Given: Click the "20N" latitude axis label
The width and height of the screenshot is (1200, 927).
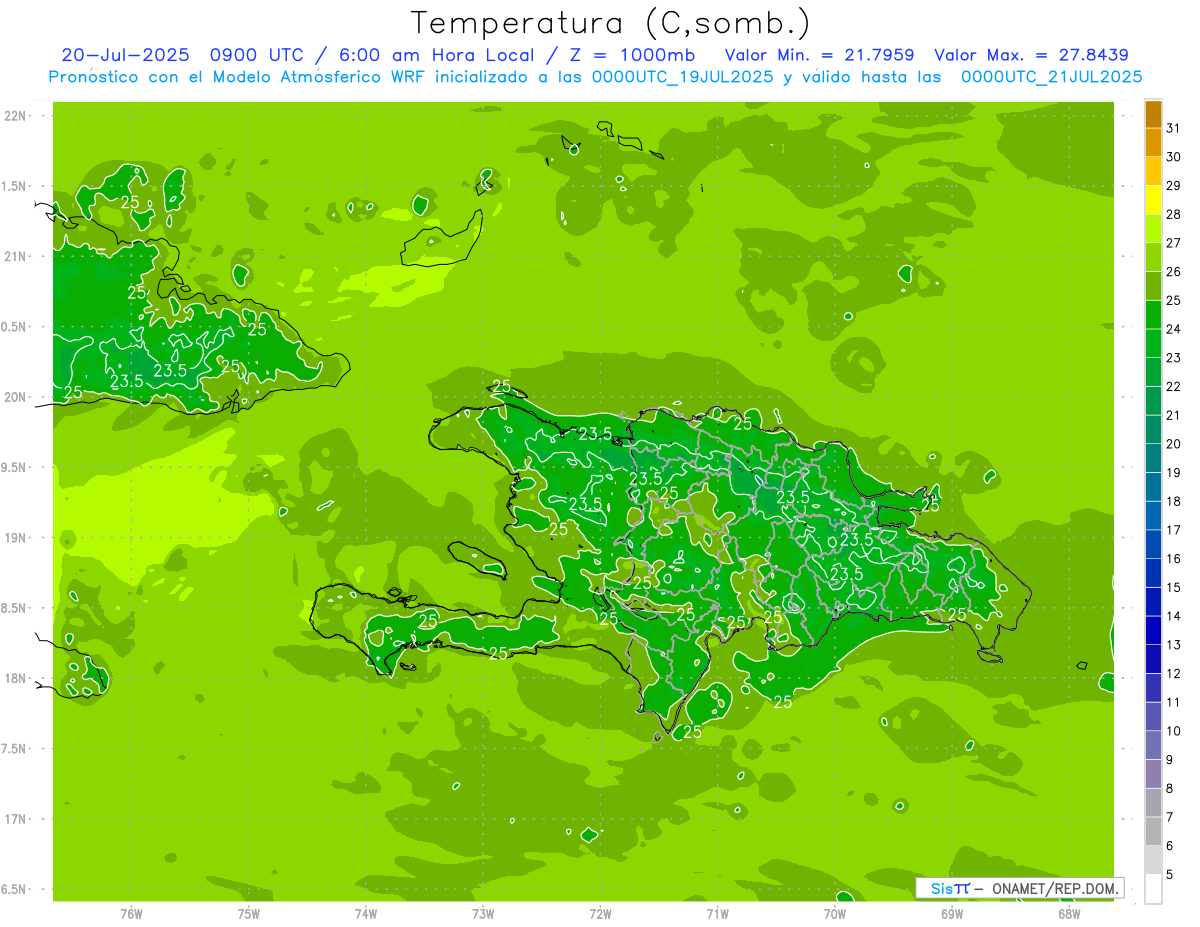Looking at the screenshot, I should (16, 397).
